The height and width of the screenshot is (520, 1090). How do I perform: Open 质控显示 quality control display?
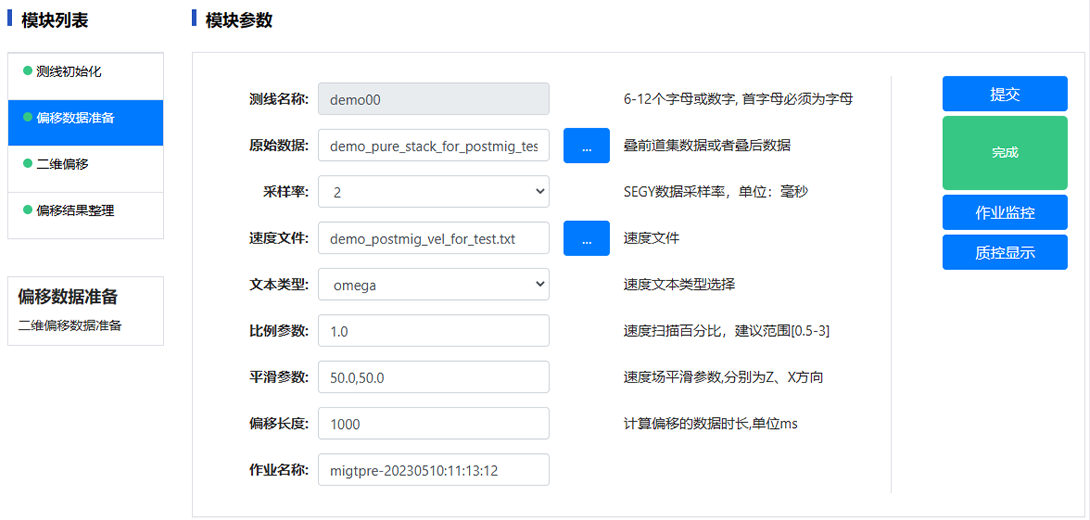pos(1004,253)
